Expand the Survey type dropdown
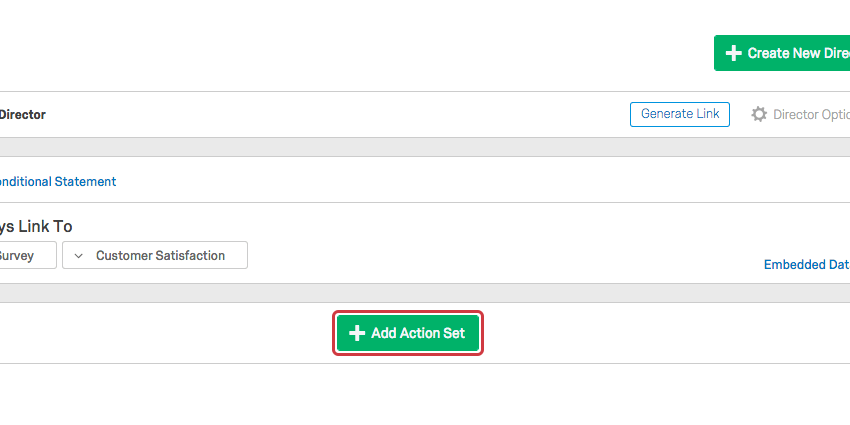850x425 pixels. point(26,256)
